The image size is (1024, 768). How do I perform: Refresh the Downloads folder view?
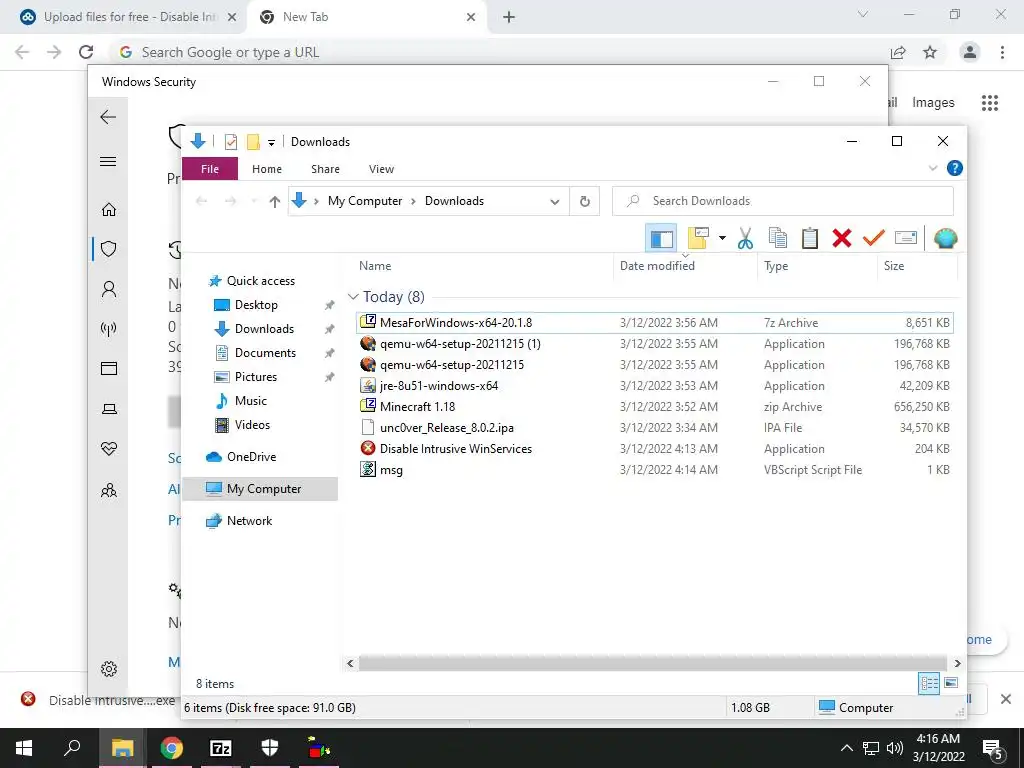[x=585, y=201]
